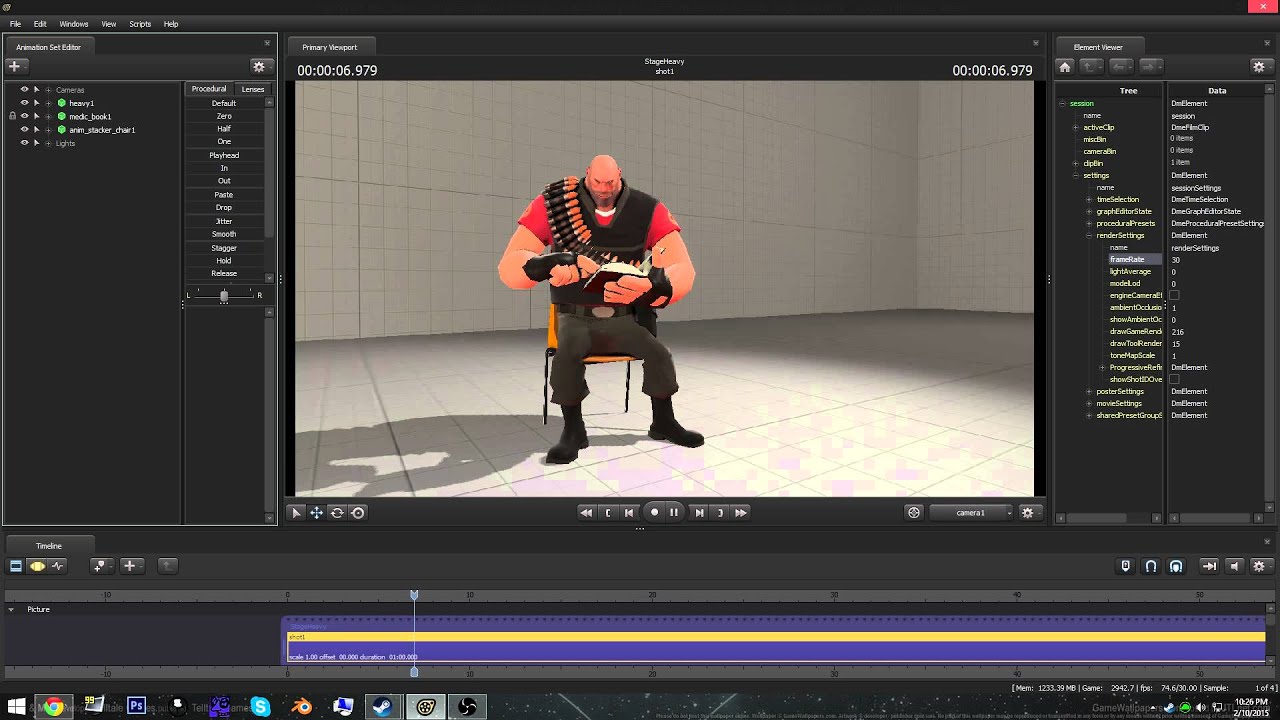Screen dimensions: 1280x720
Task: Step forward one frame
Action: pyautogui.click(x=699, y=512)
